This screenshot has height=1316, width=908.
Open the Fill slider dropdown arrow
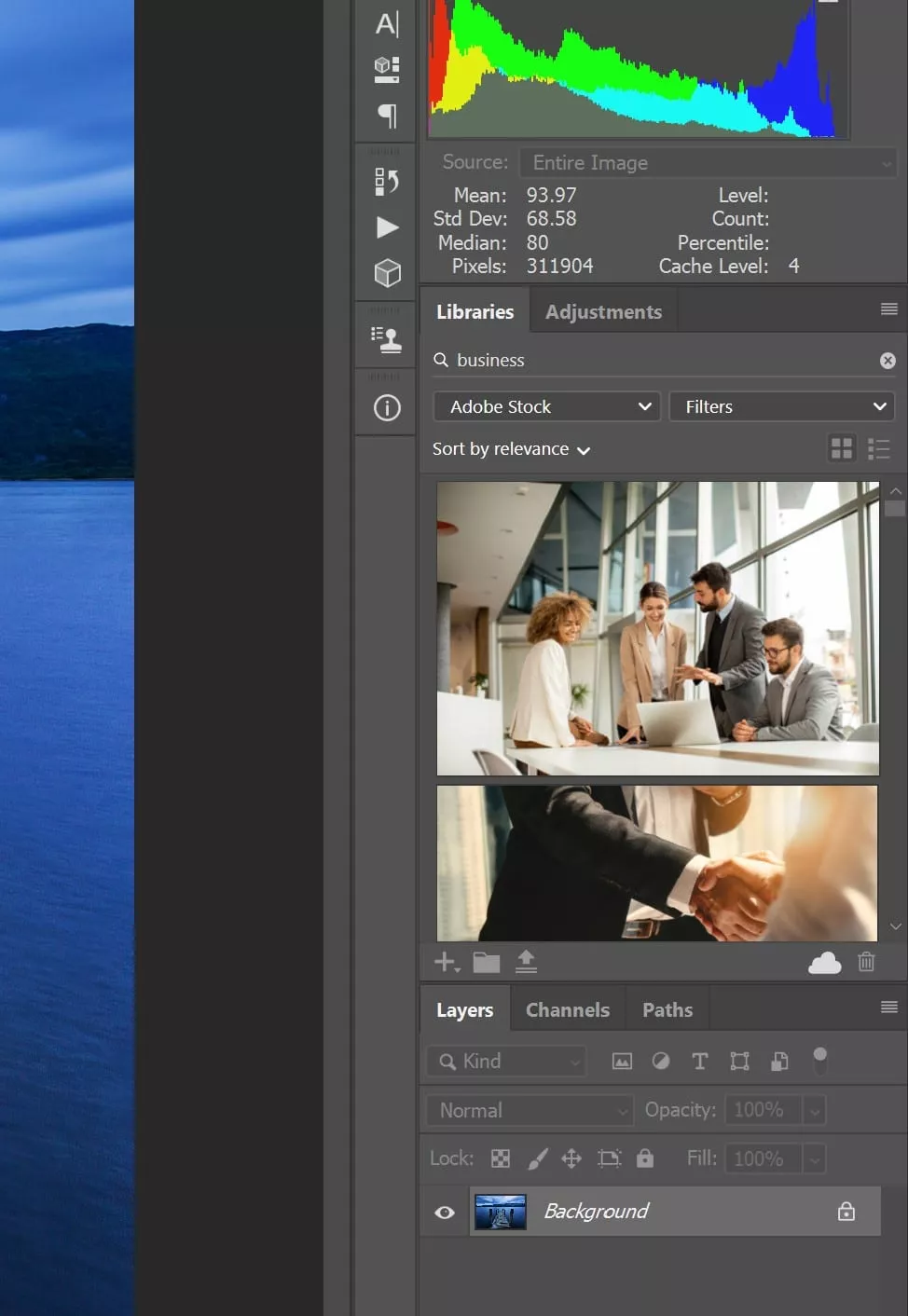coord(815,1158)
